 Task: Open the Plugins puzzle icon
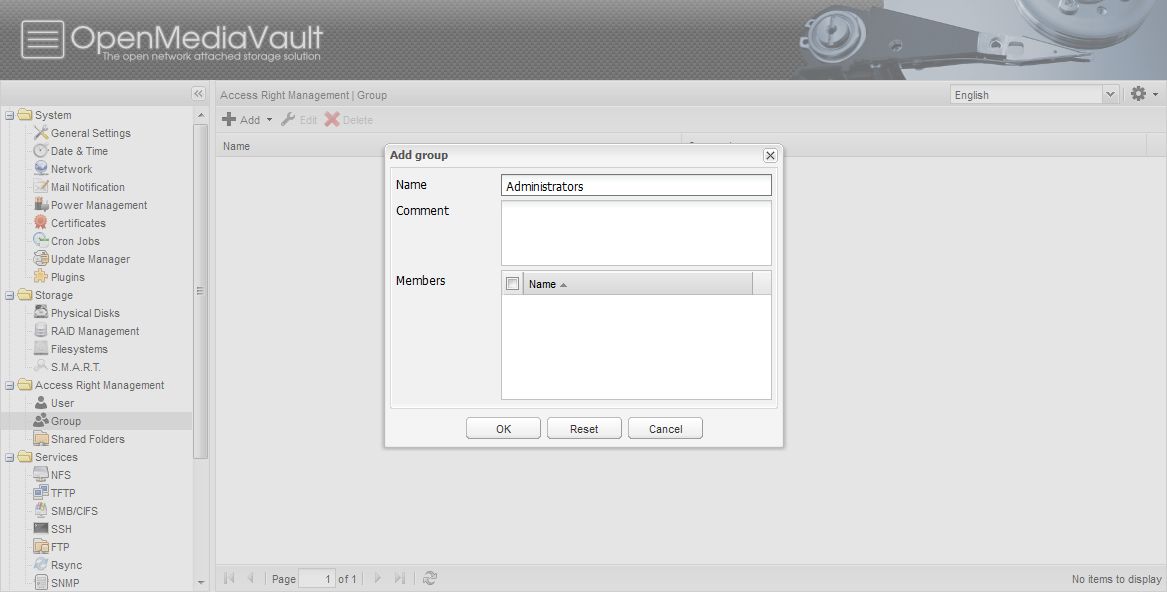pyautogui.click(x=41, y=276)
